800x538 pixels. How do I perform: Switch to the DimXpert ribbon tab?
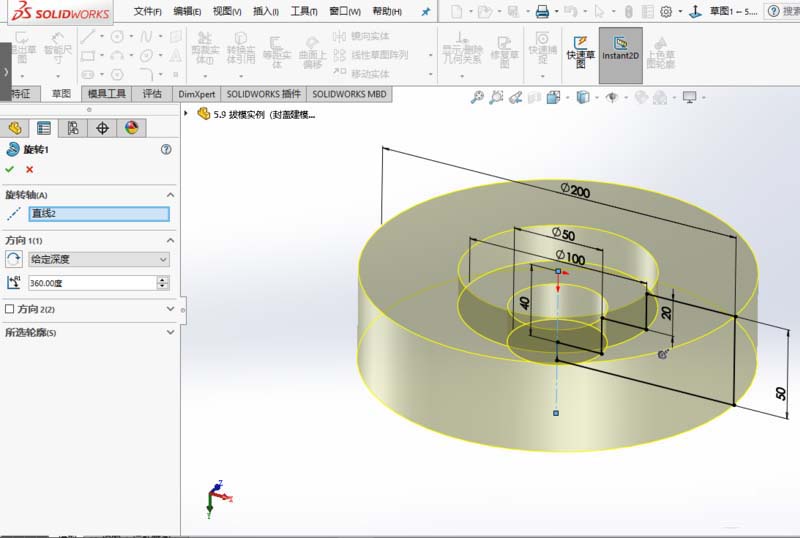point(196,94)
